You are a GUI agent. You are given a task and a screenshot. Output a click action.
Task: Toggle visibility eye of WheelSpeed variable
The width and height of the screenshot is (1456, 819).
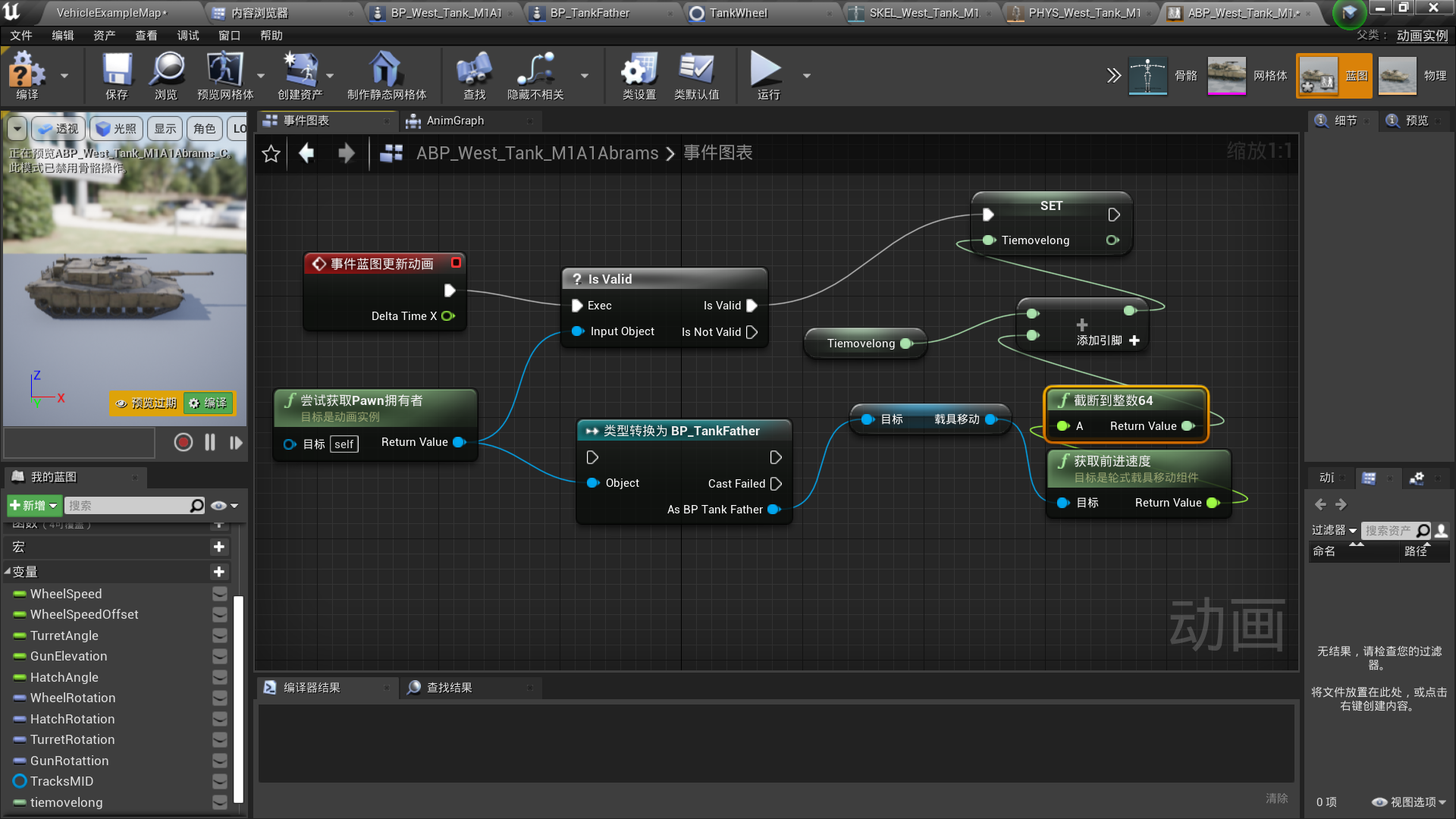(x=220, y=594)
